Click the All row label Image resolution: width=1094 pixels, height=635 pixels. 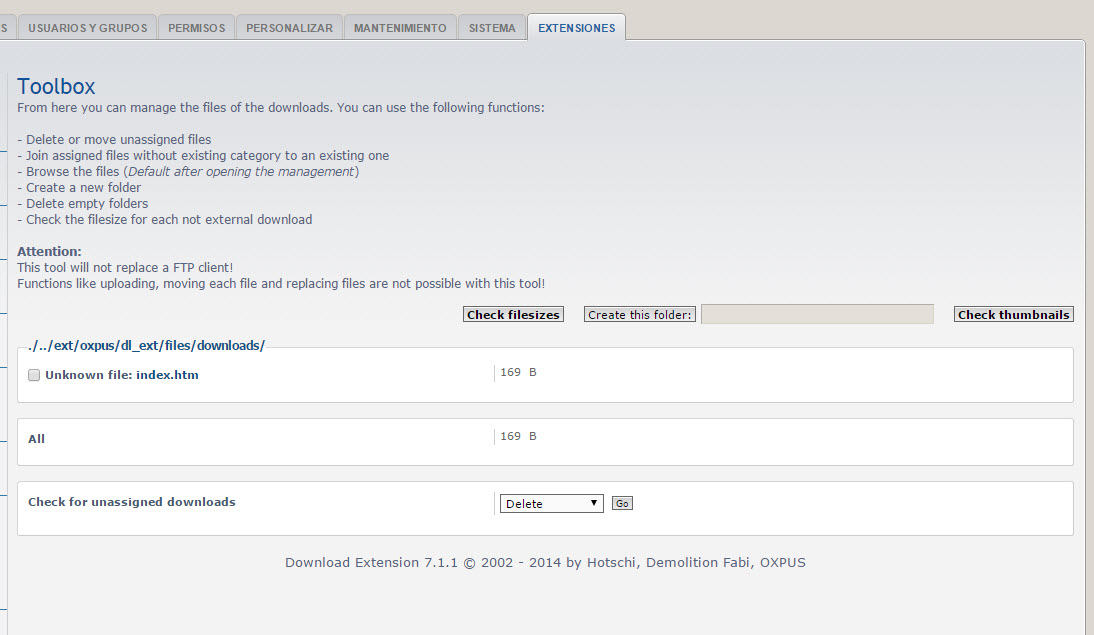coord(36,439)
